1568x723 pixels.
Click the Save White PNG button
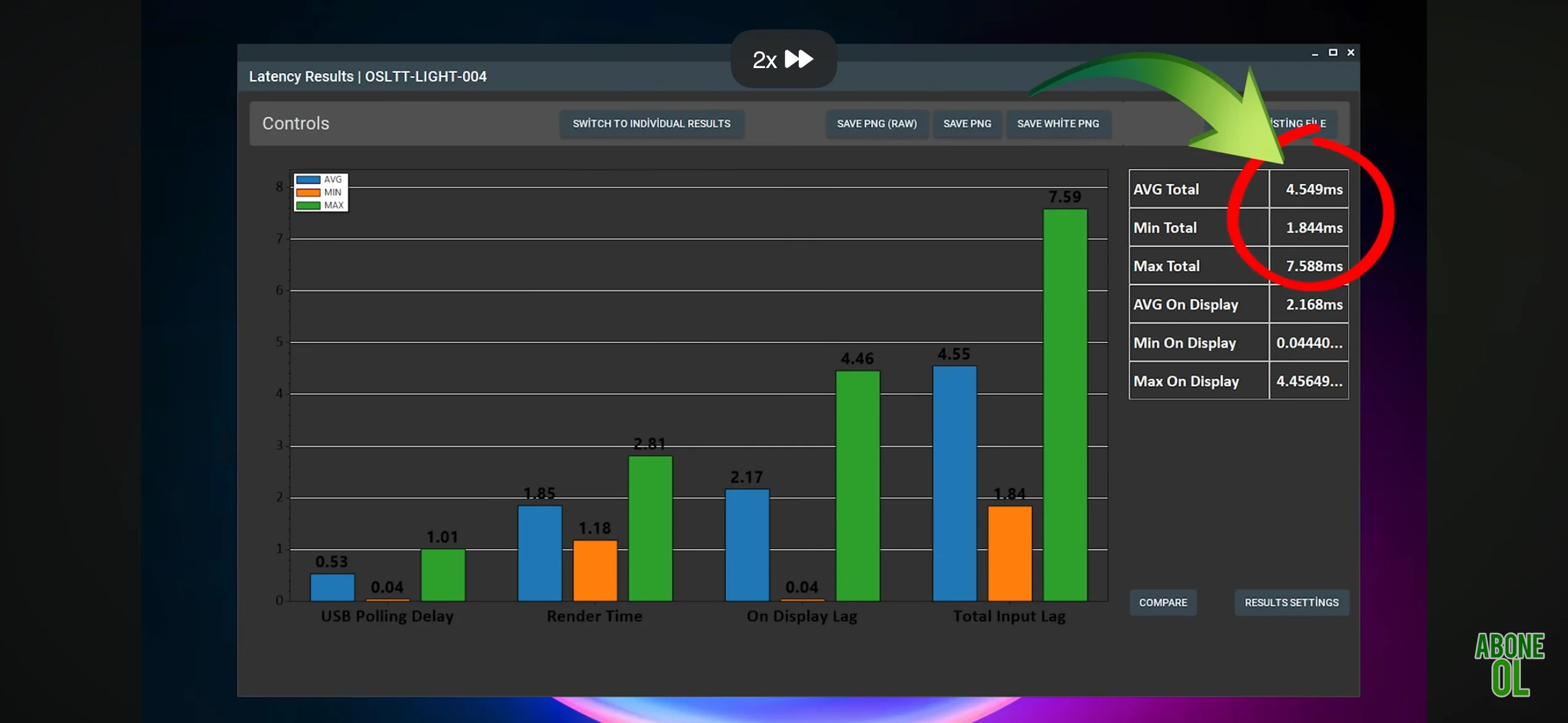[1058, 123]
